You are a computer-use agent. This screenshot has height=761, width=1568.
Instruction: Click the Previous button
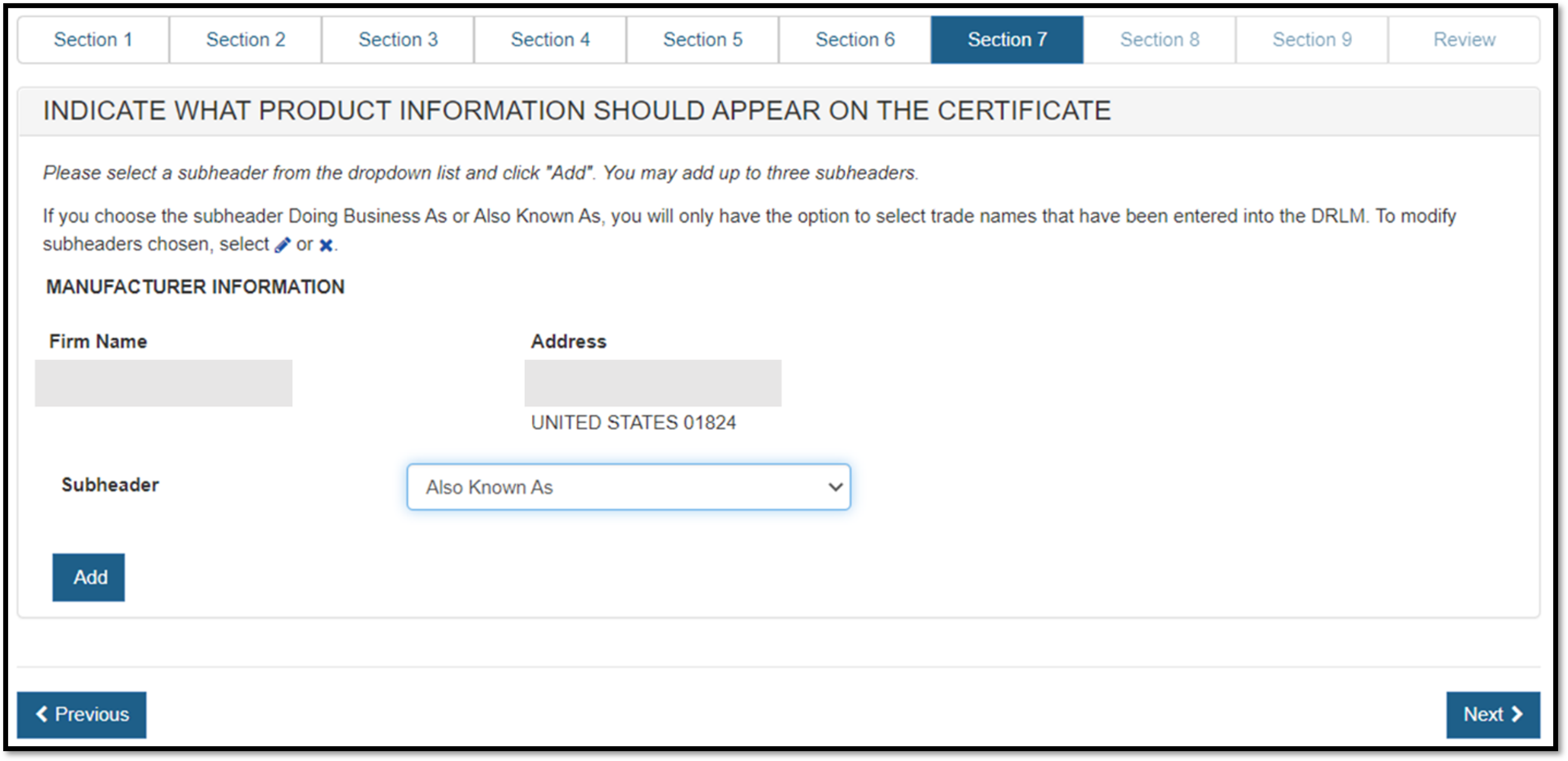click(x=81, y=714)
